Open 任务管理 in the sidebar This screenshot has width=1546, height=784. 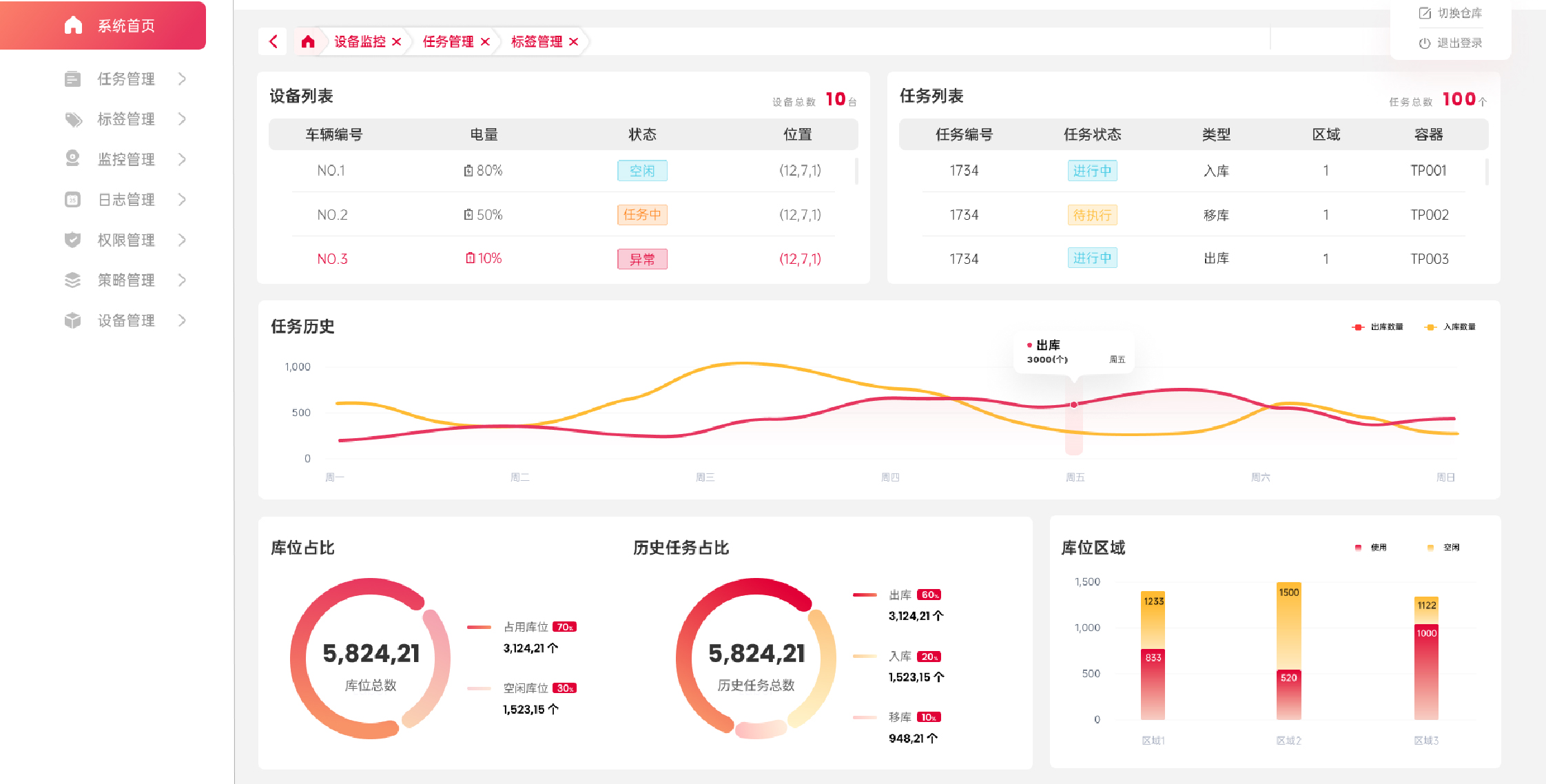pyautogui.click(x=126, y=79)
